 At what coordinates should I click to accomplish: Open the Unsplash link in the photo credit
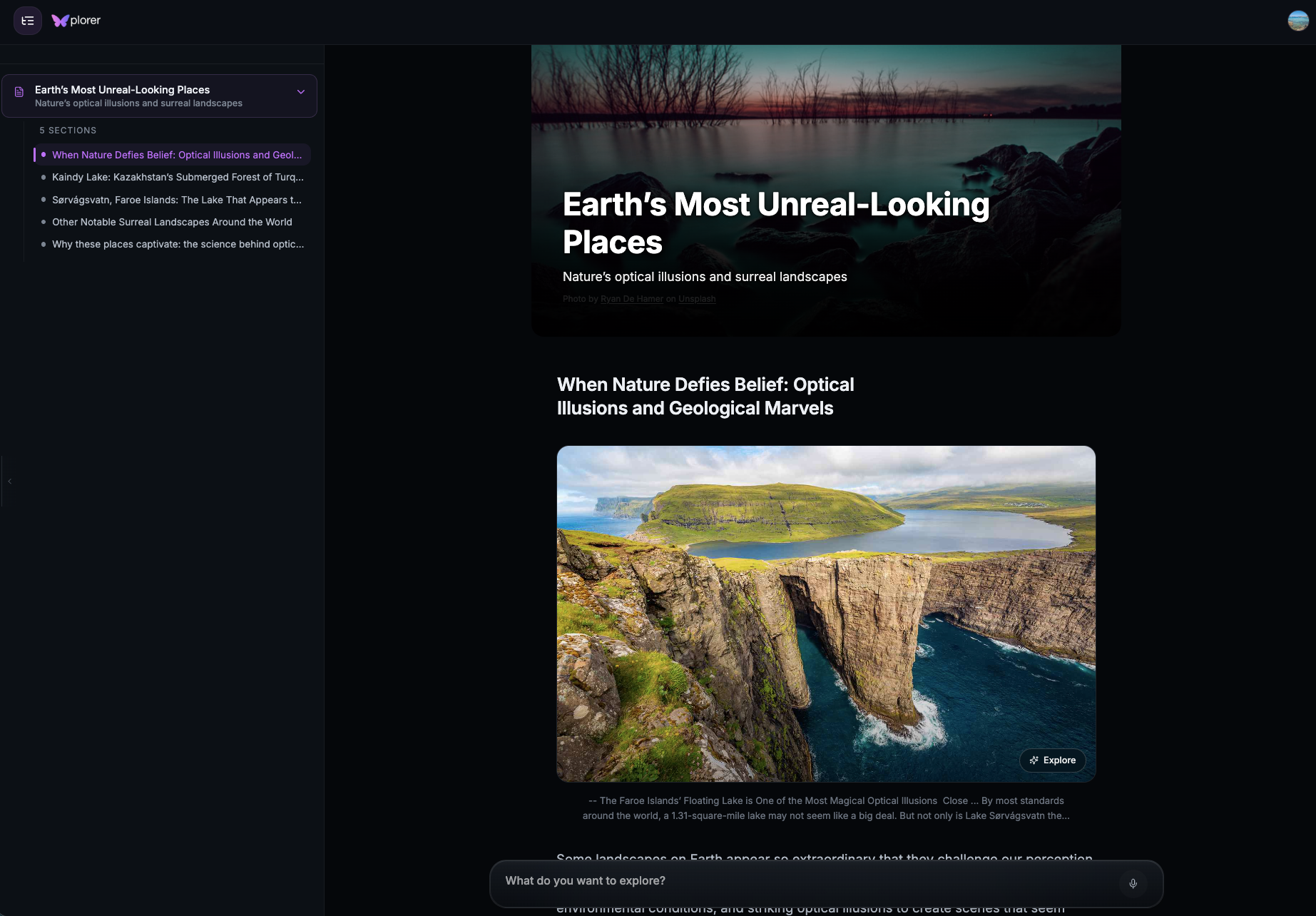tap(697, 298)
